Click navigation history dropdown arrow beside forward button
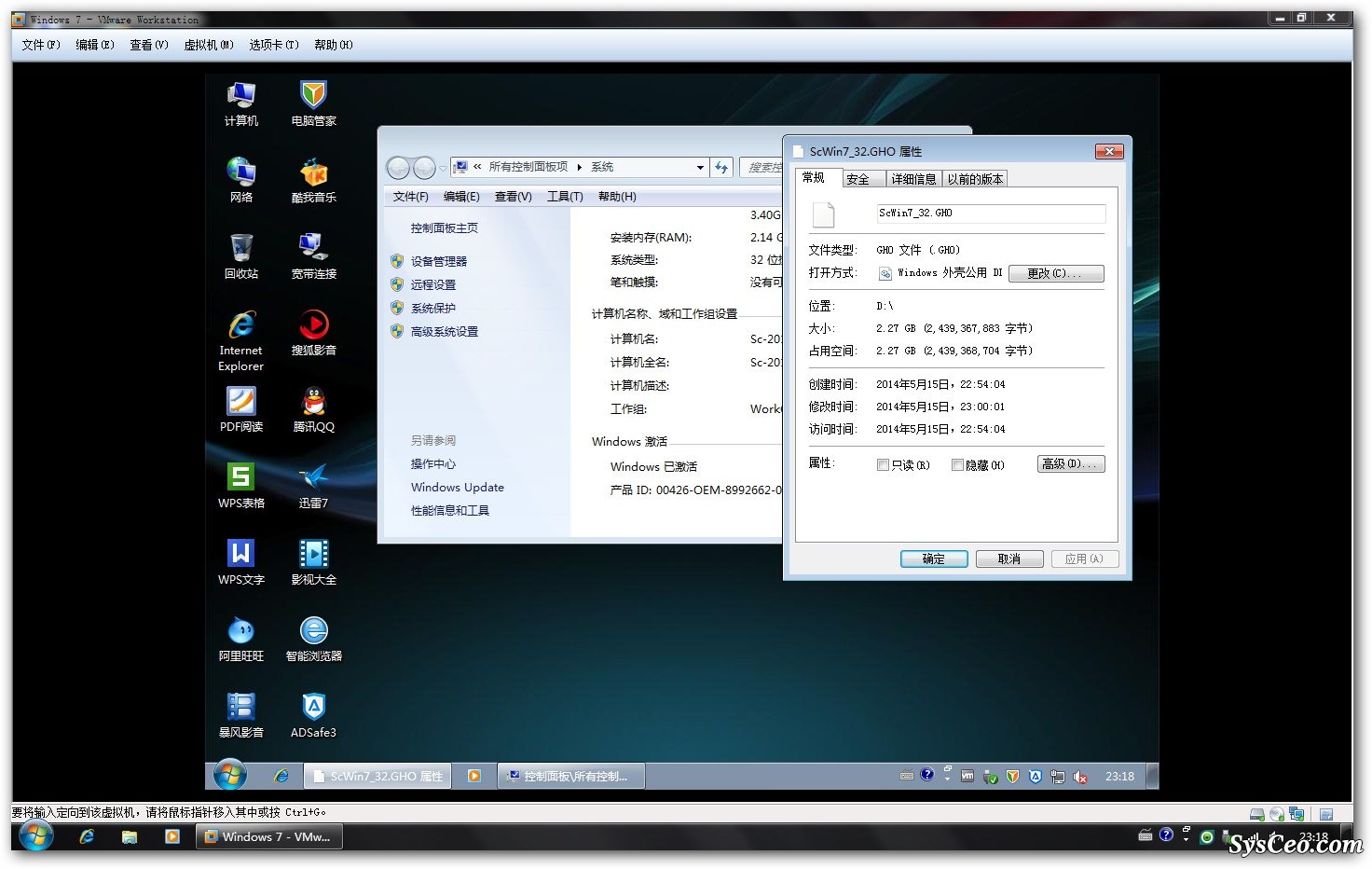 click(x=443, y=168)
